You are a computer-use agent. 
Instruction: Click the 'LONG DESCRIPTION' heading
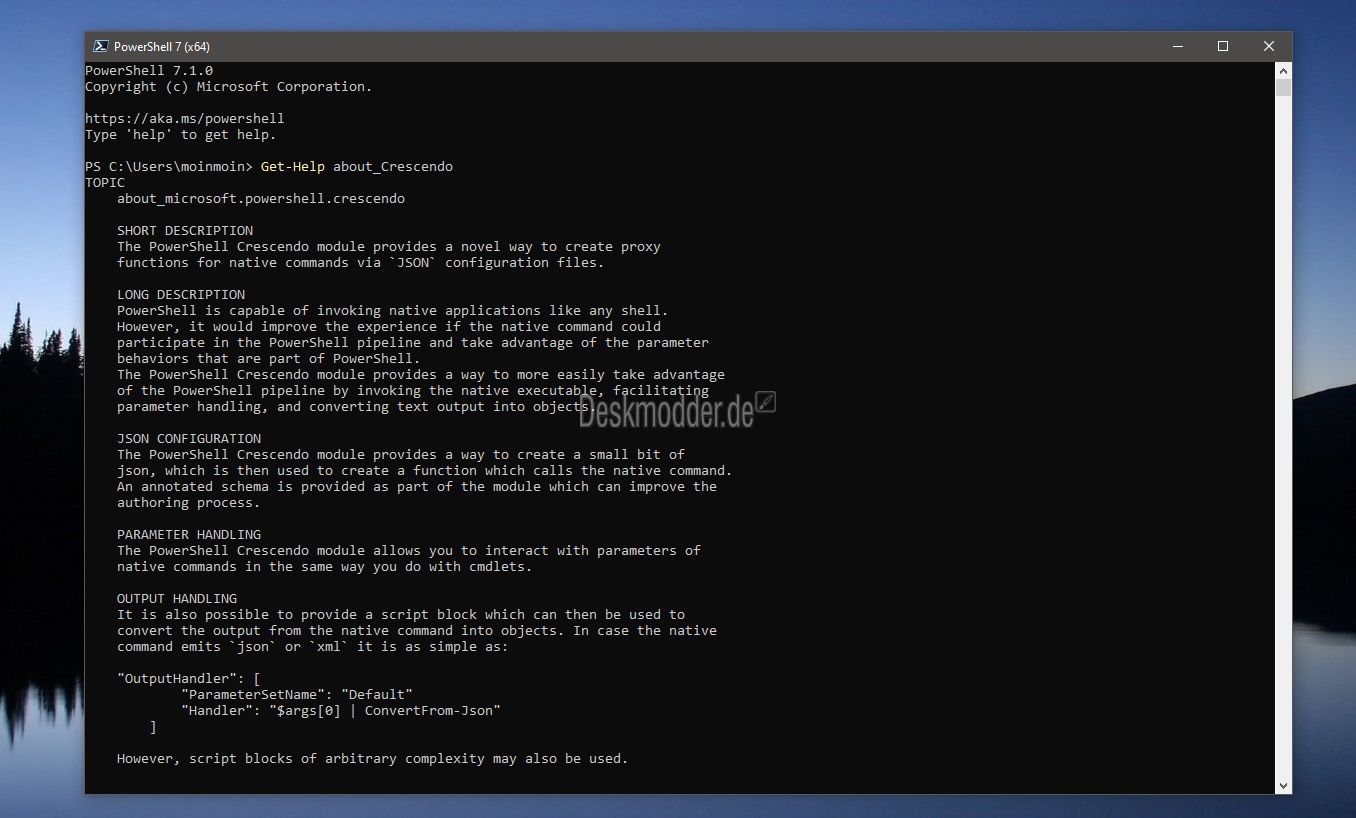click(181, 294)
